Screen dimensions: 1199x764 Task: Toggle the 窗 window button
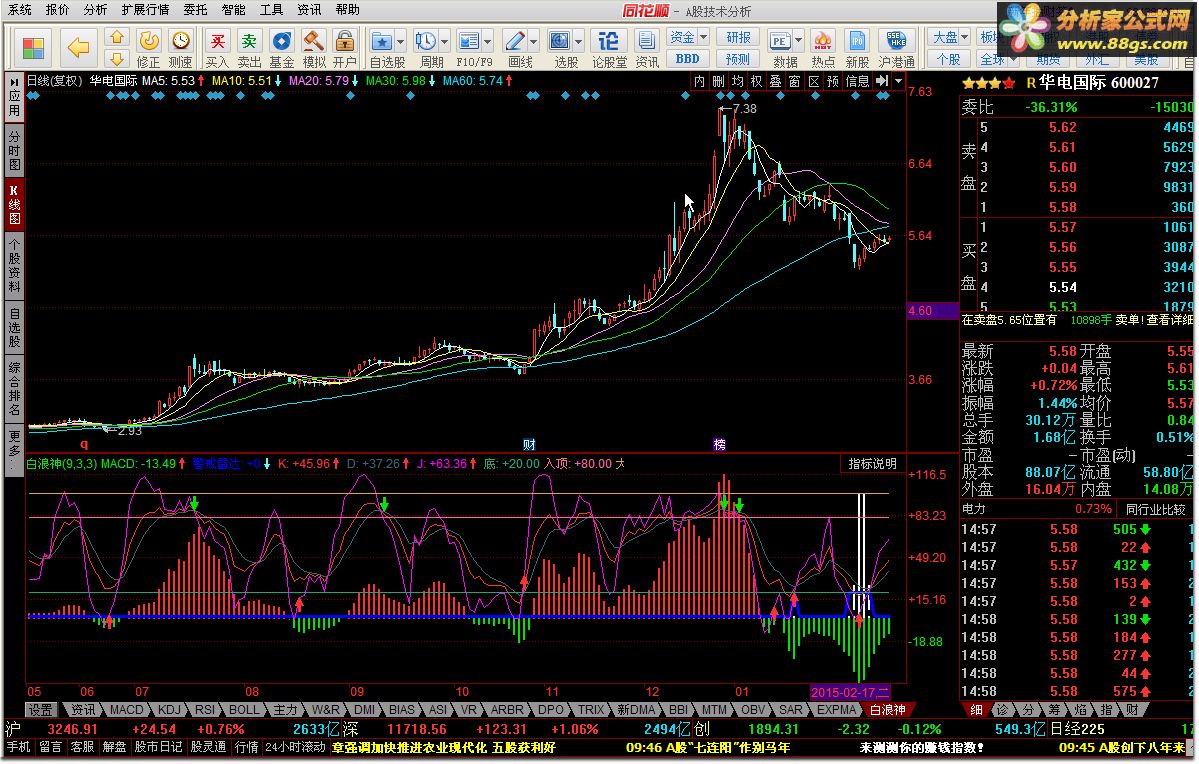[x=794, y=81]
